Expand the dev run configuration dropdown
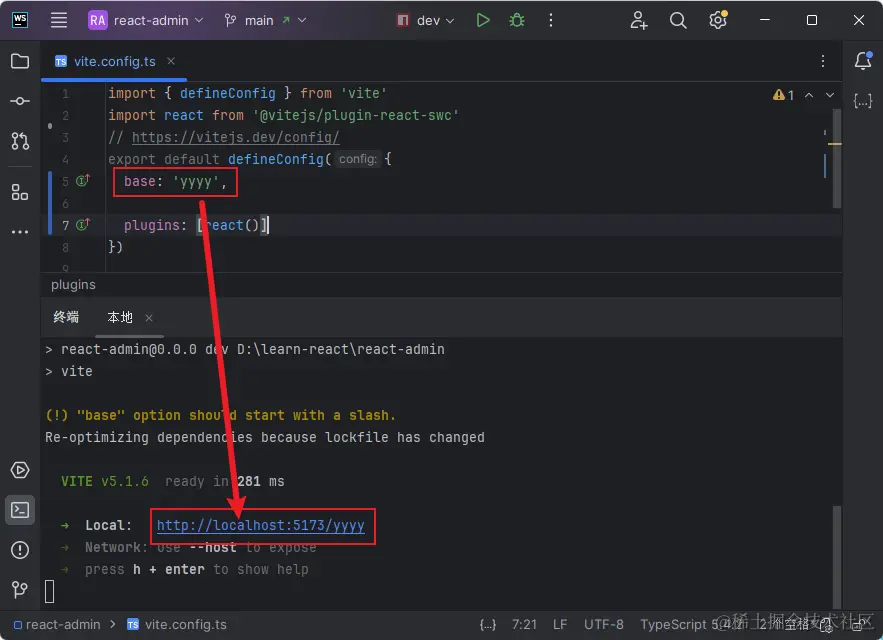The image size is (883, 640). coord(426,20)
